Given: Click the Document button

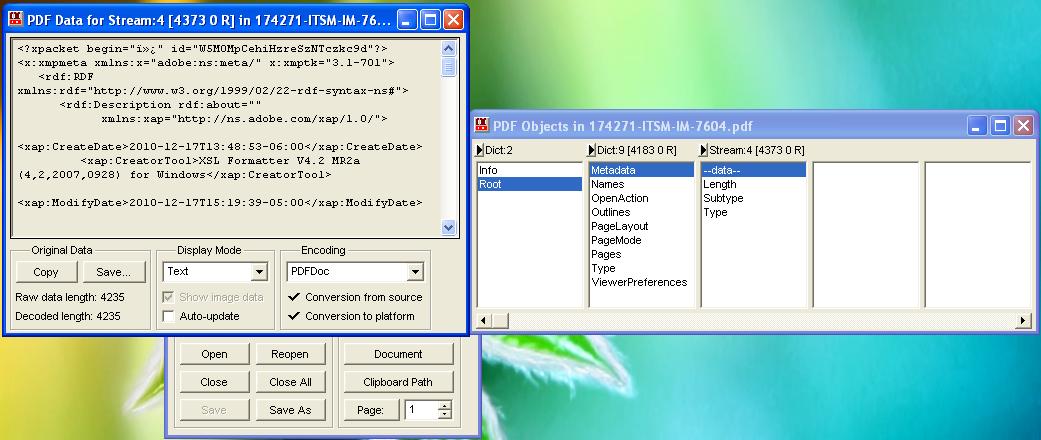Looking at the screenshot, I should tap(398, 354).
